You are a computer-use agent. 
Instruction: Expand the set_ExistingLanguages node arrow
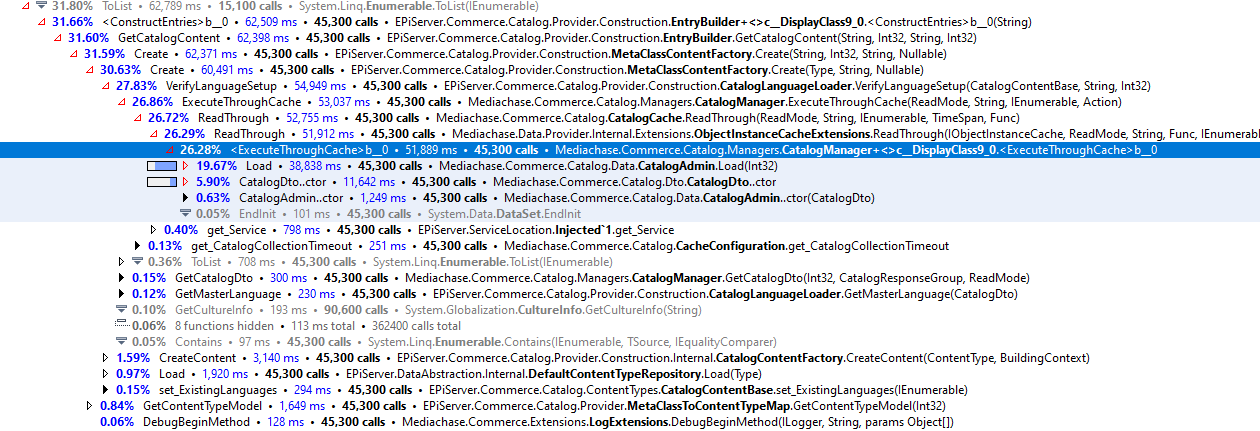pos(106,389)
